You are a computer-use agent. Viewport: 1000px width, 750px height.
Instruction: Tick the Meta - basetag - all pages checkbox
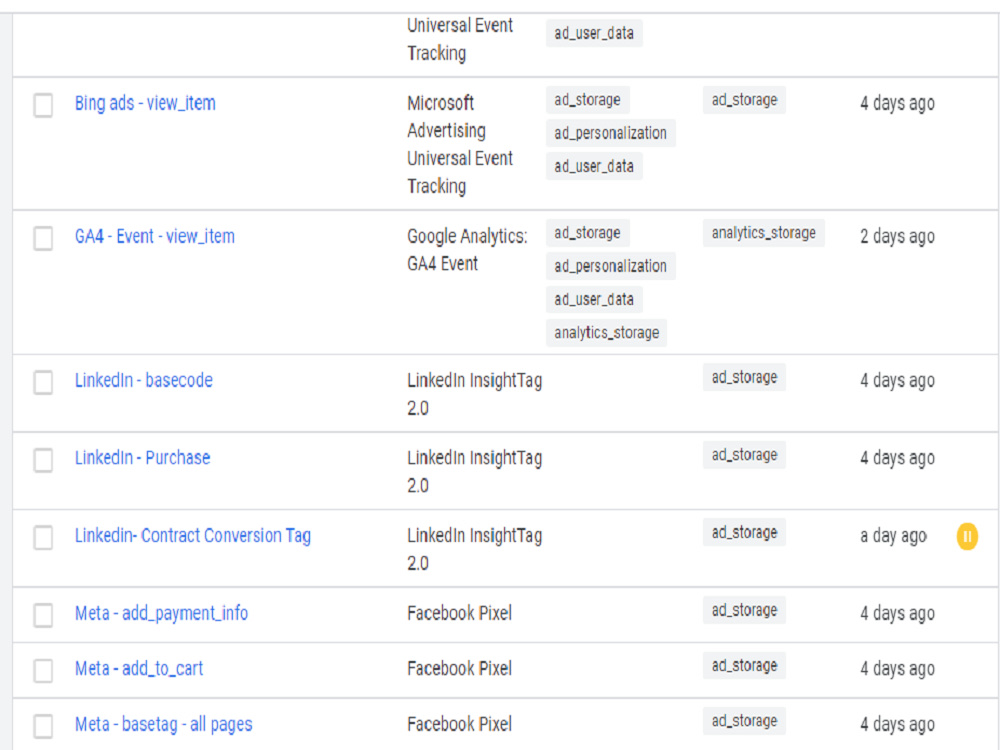[x=43, y=726]
